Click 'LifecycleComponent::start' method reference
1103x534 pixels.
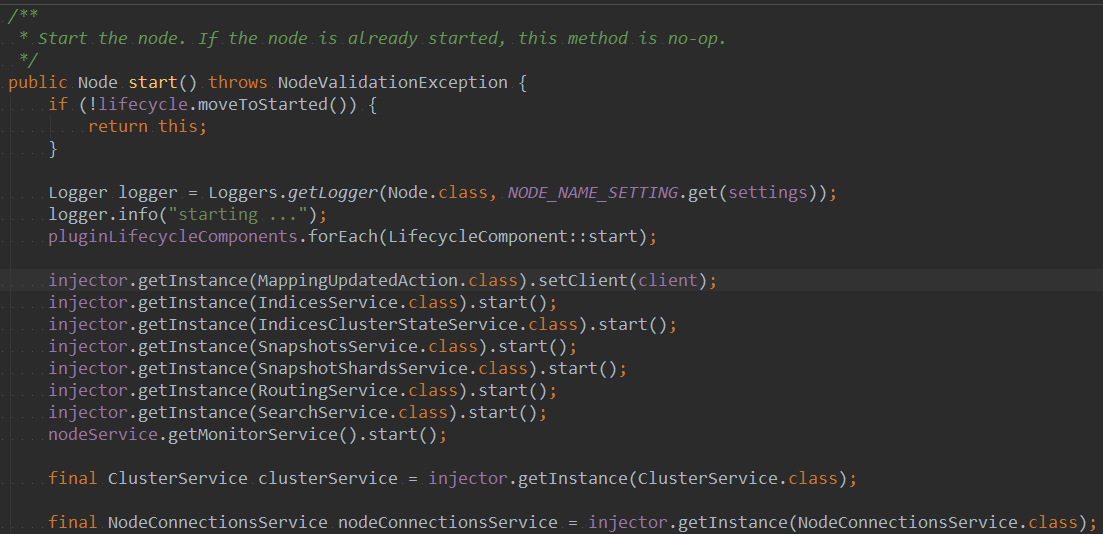(512, 236)
